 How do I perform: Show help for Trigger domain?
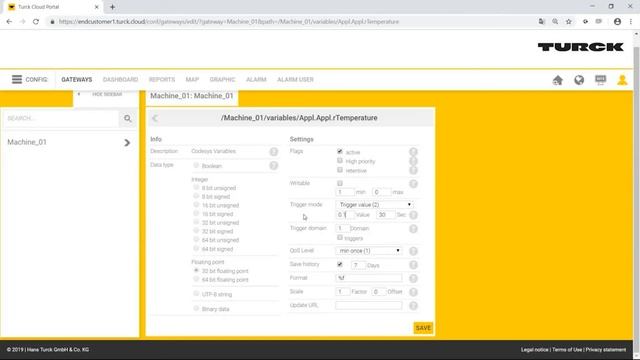[x=413, y=229]
